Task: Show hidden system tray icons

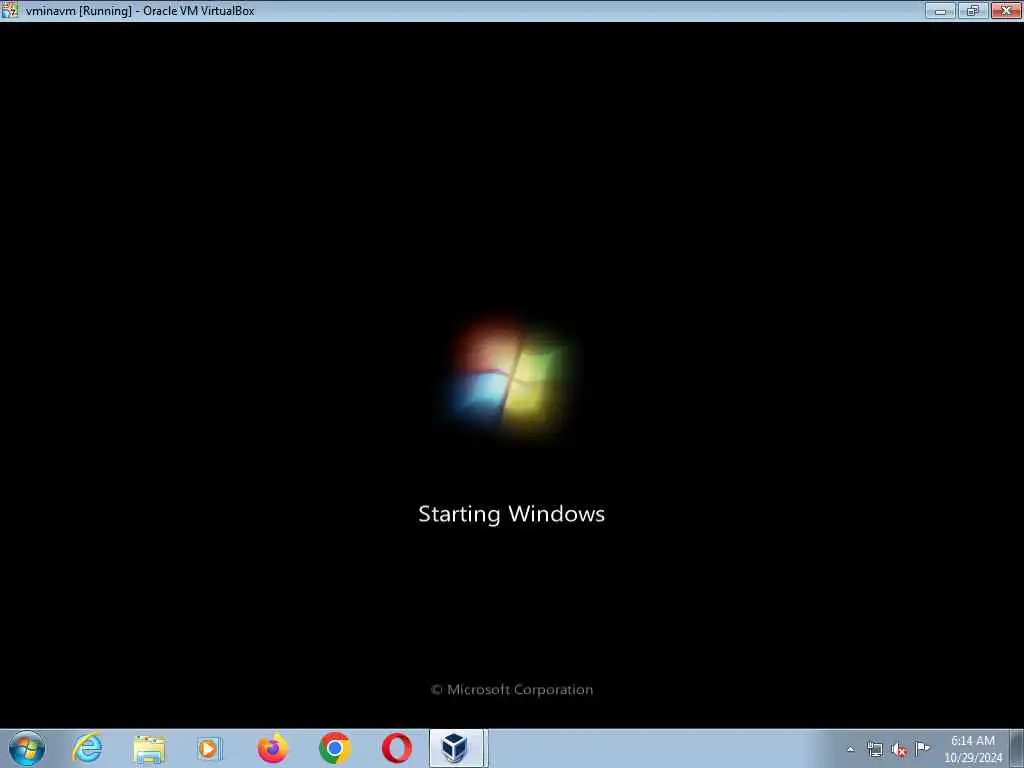Action: tap(850, 749)
